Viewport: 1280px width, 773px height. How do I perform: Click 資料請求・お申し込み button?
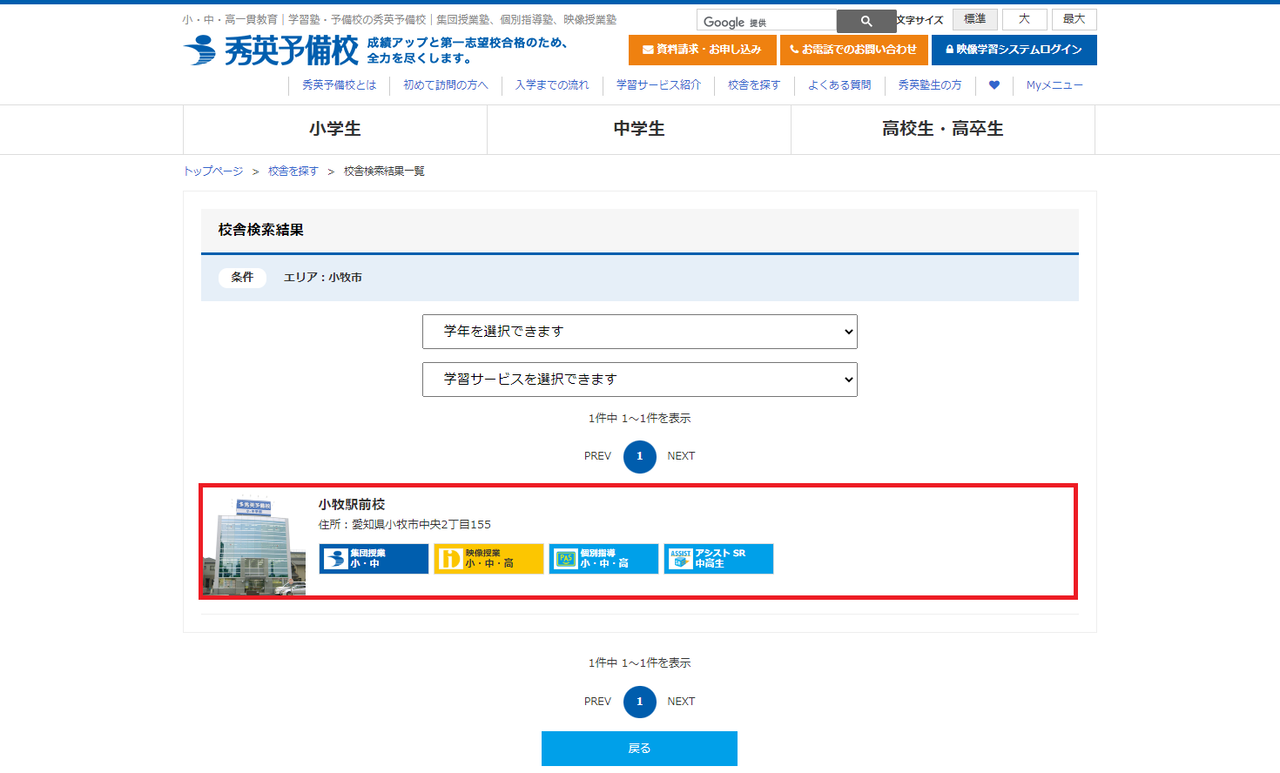702,50
